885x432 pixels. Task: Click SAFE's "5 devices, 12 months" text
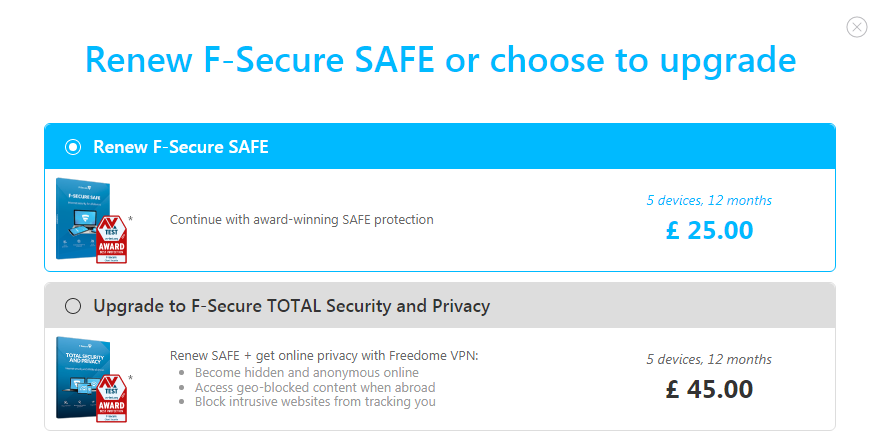(x=709, y=200)
